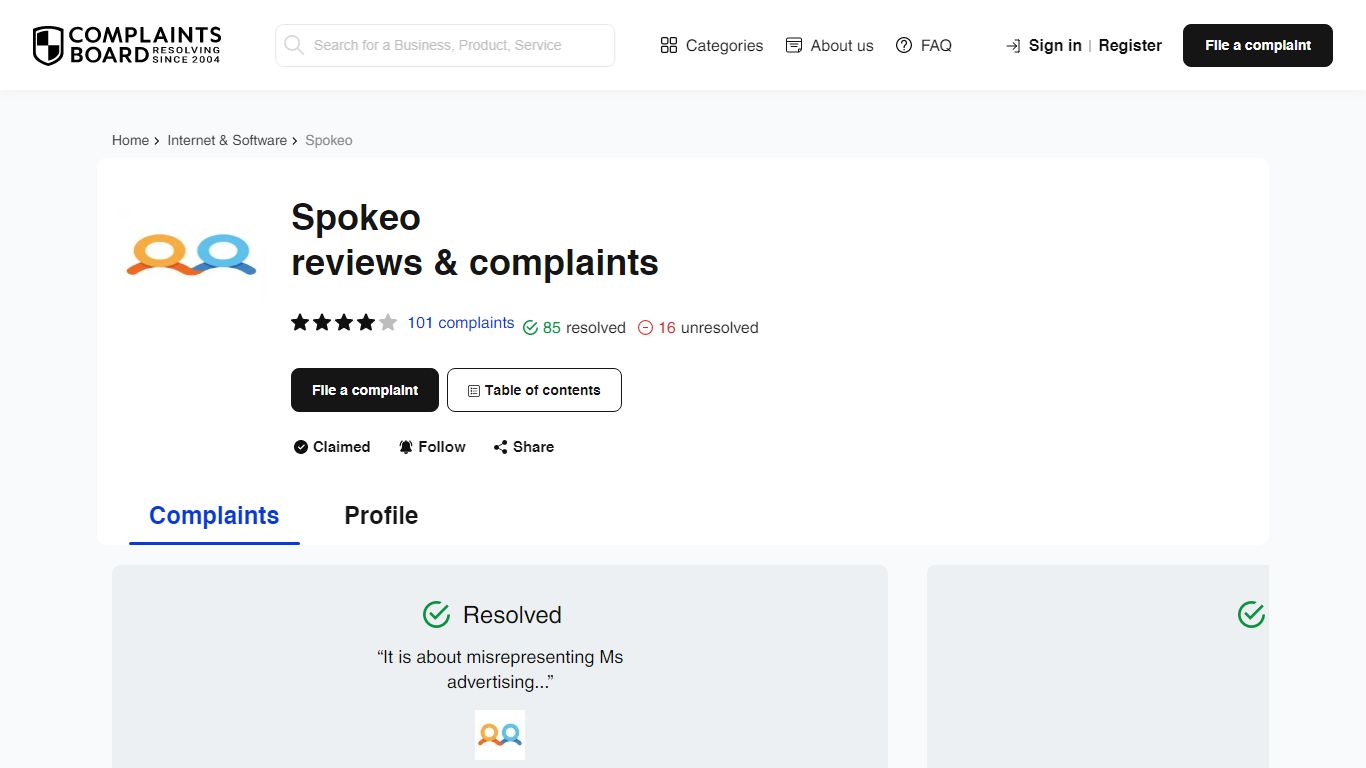
Task: Open the misrepresenting Ms advertising quote
Action: 500,669
